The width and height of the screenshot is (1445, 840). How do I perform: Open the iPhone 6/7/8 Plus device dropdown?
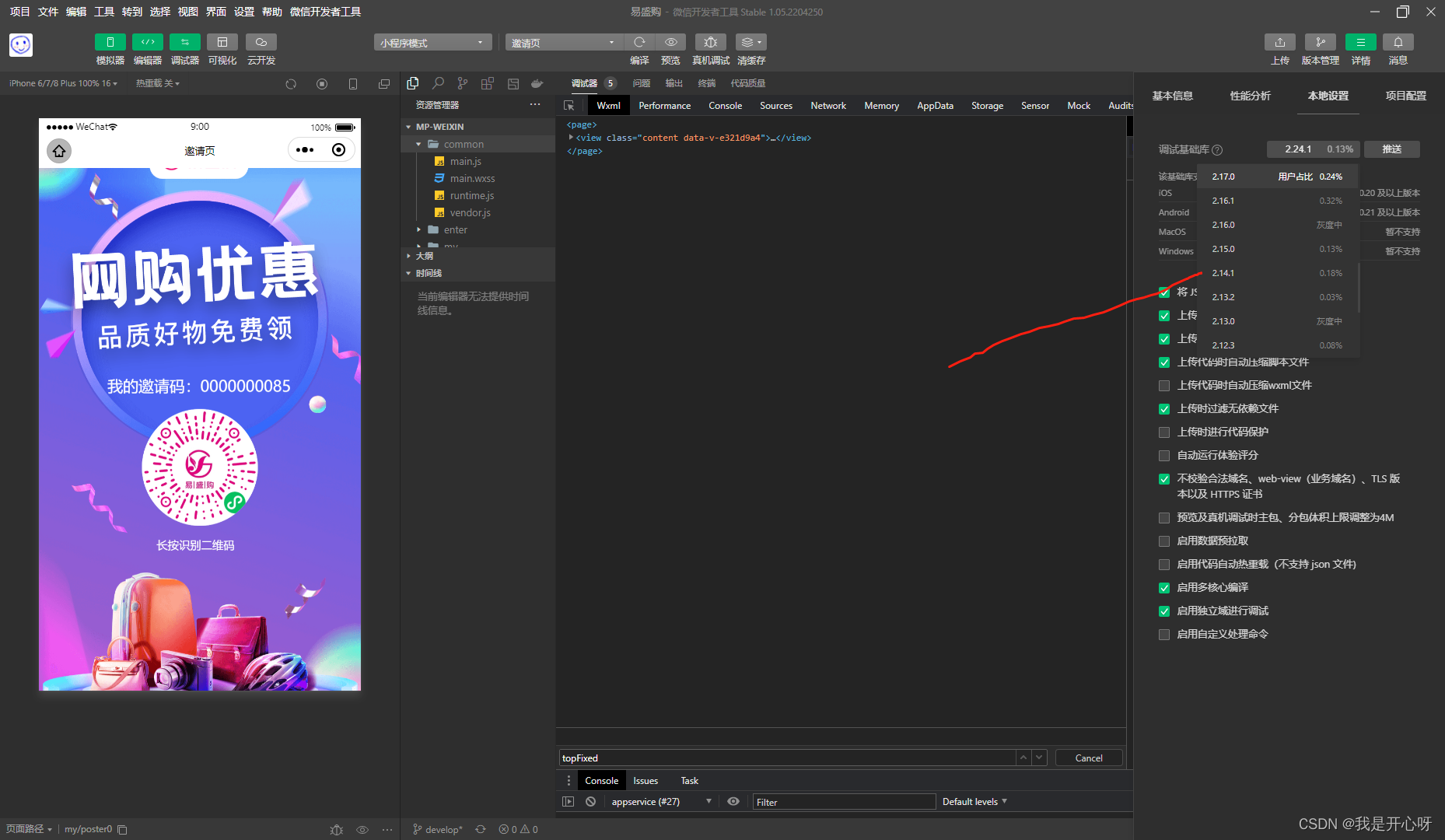point(62,82)
